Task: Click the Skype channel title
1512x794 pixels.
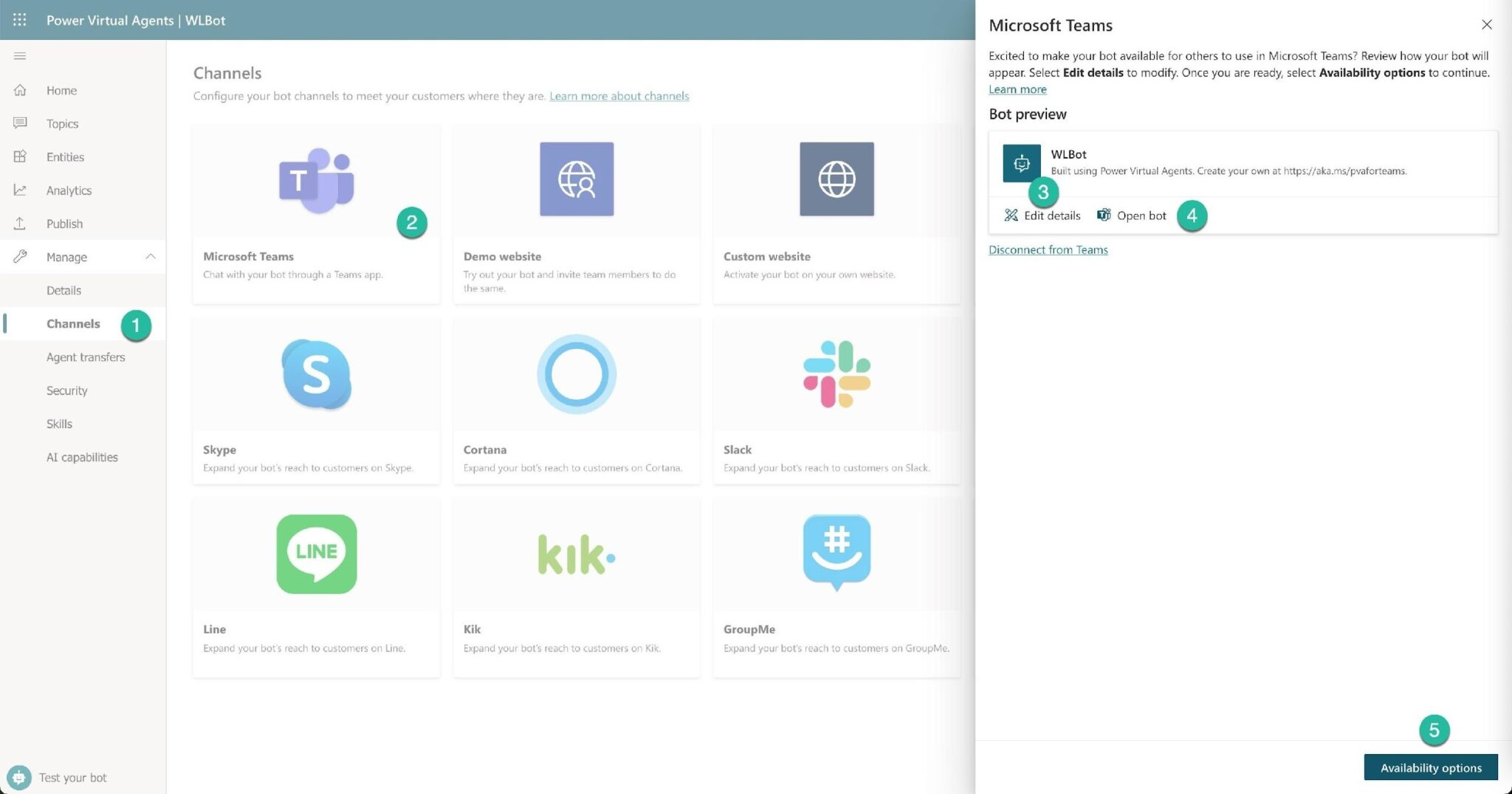Action: (x=219, y=449)
